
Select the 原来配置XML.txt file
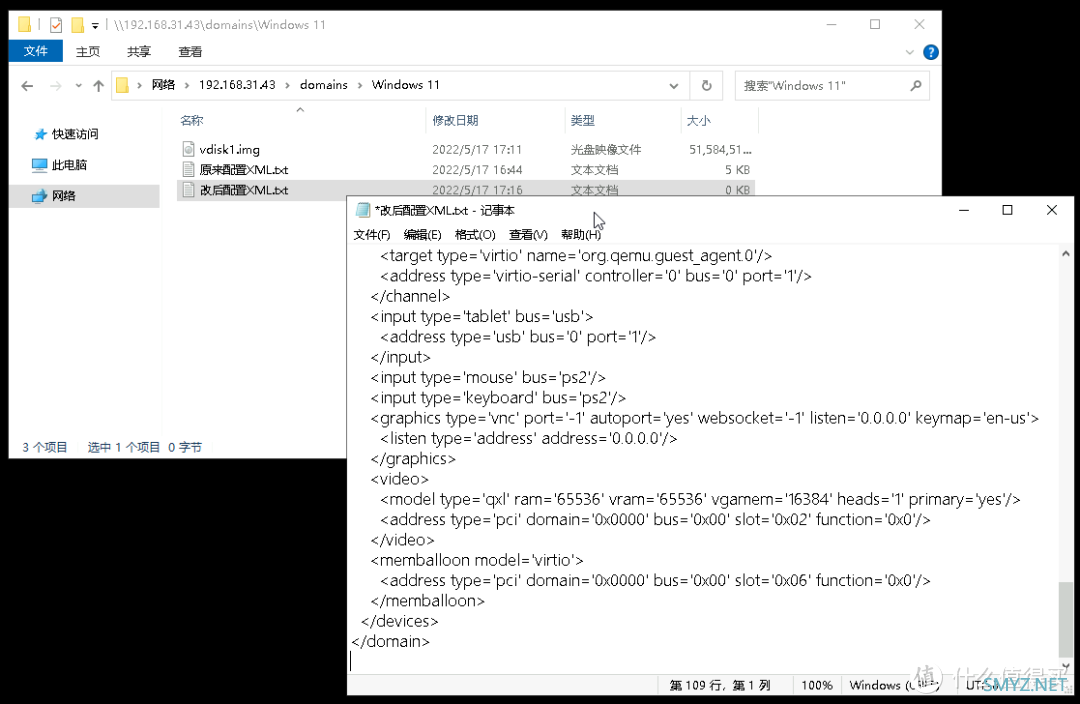pyautogui.click(x=244, y=169)
